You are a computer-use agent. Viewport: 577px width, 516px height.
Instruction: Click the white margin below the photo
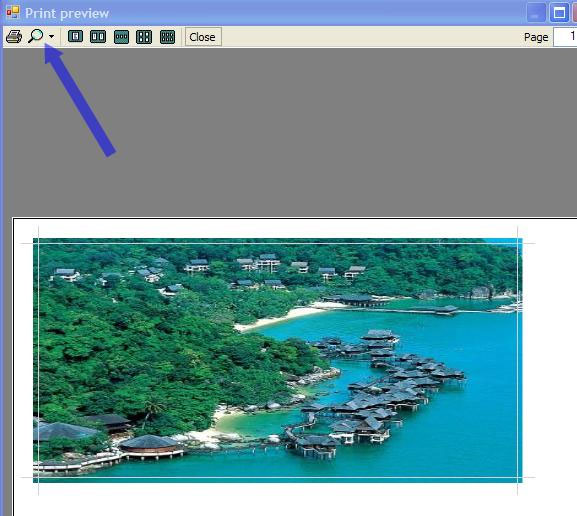pyautogui.click(x=278, y=500)
